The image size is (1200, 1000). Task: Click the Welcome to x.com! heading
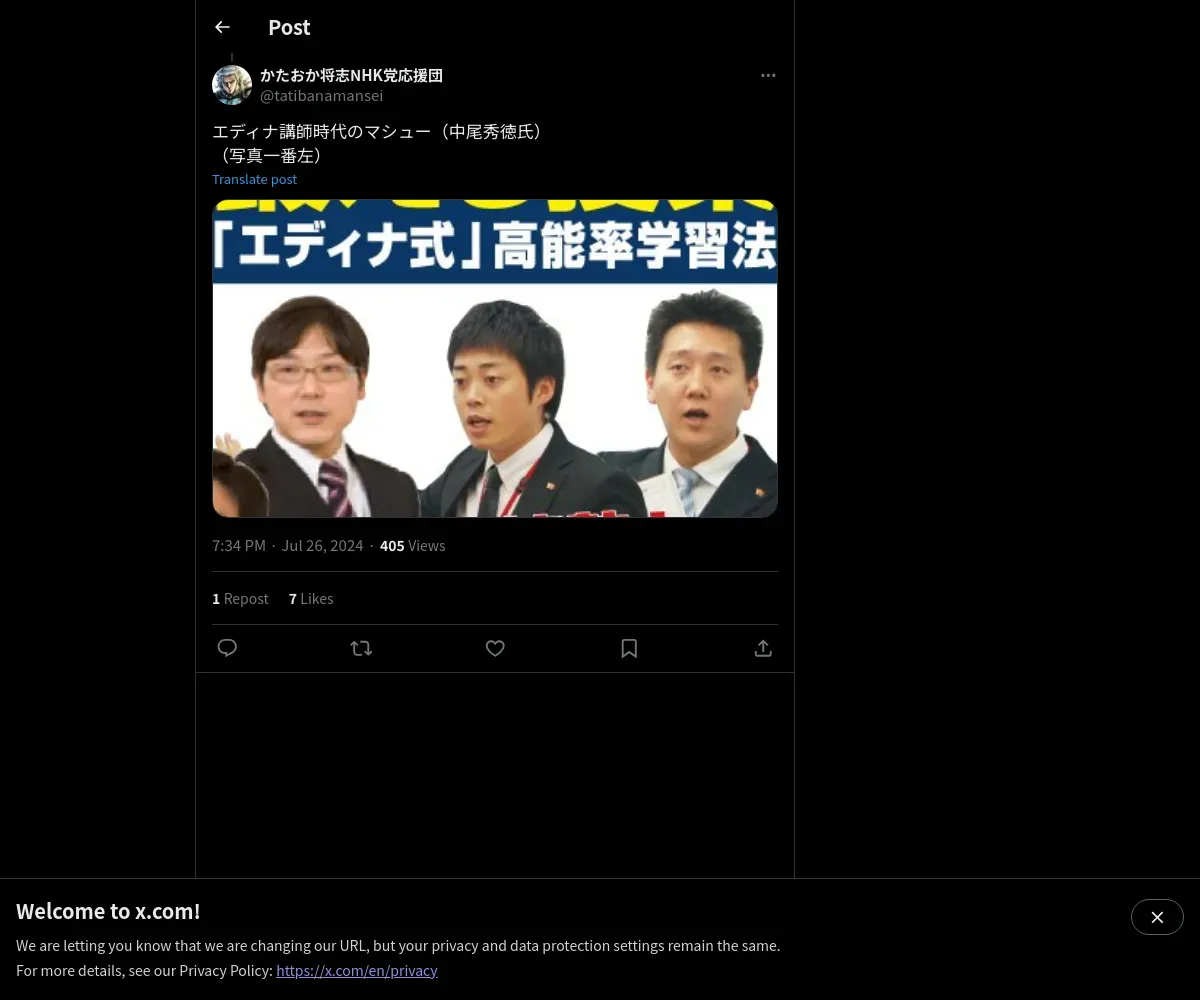(x=108, y=911)
